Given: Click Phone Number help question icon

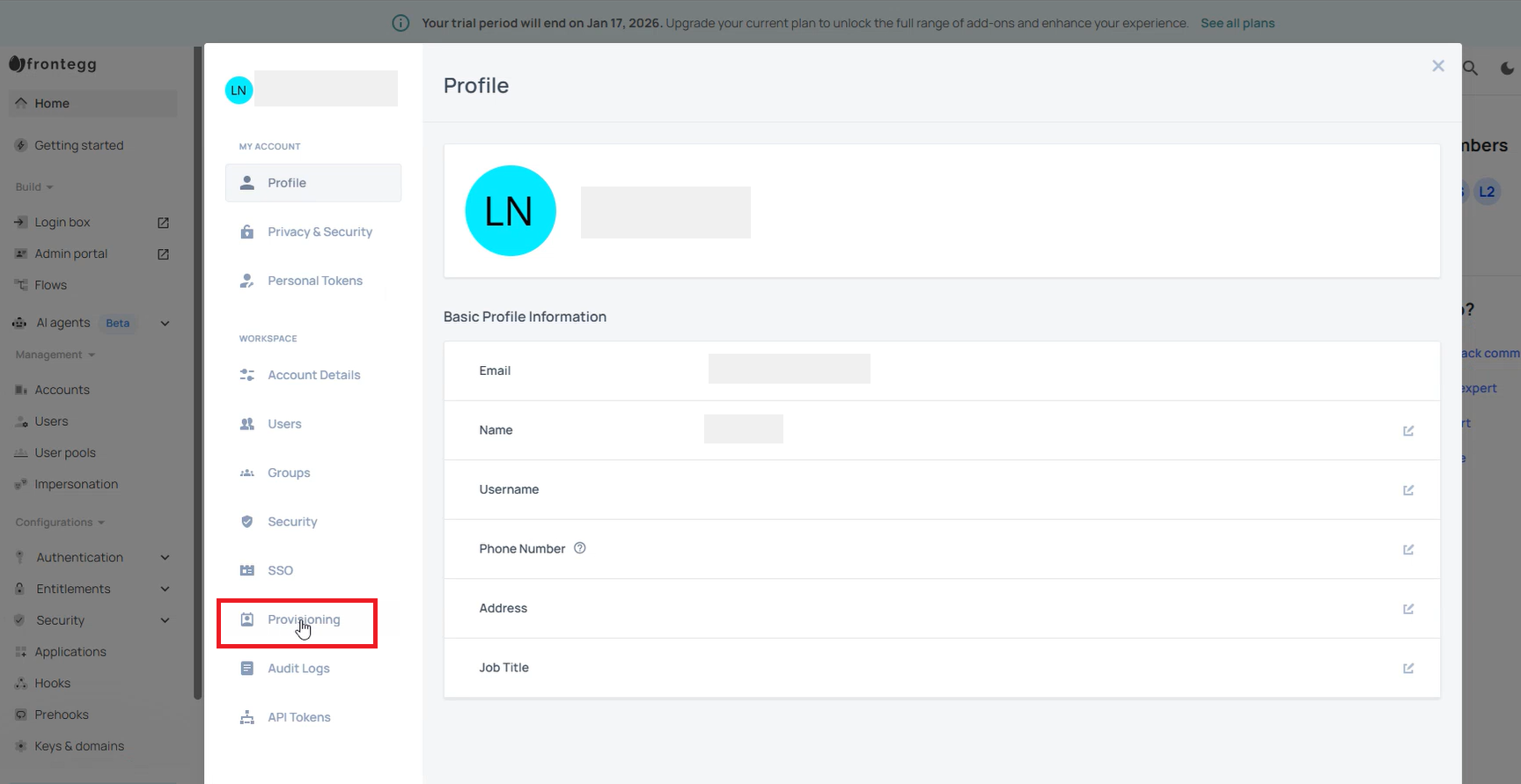Looking at the screenshot, I should (x=580, y=548).
